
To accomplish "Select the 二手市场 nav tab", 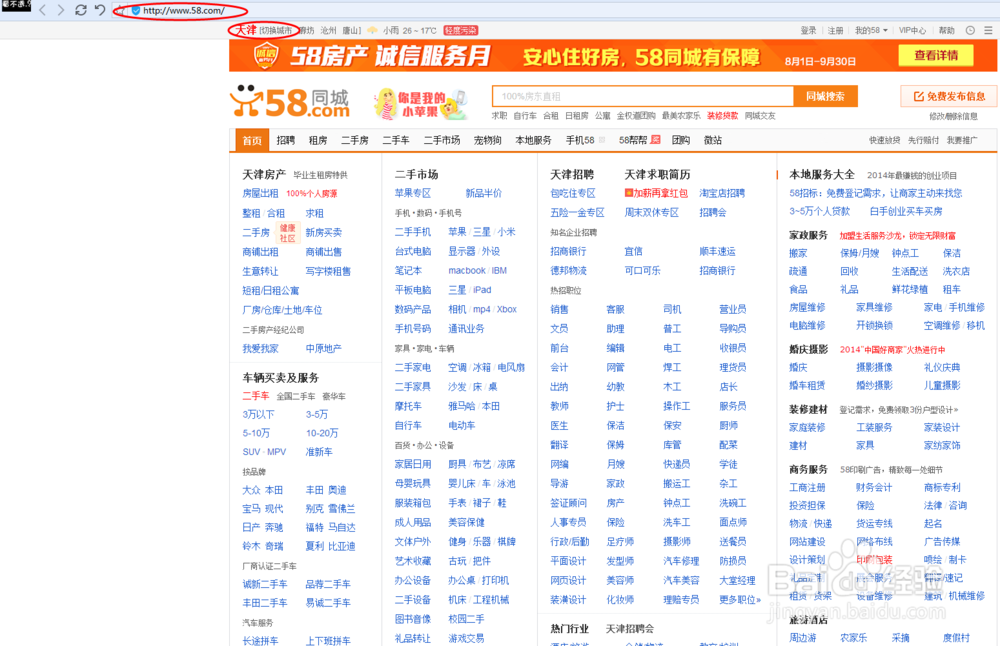I will coord(442,140).
